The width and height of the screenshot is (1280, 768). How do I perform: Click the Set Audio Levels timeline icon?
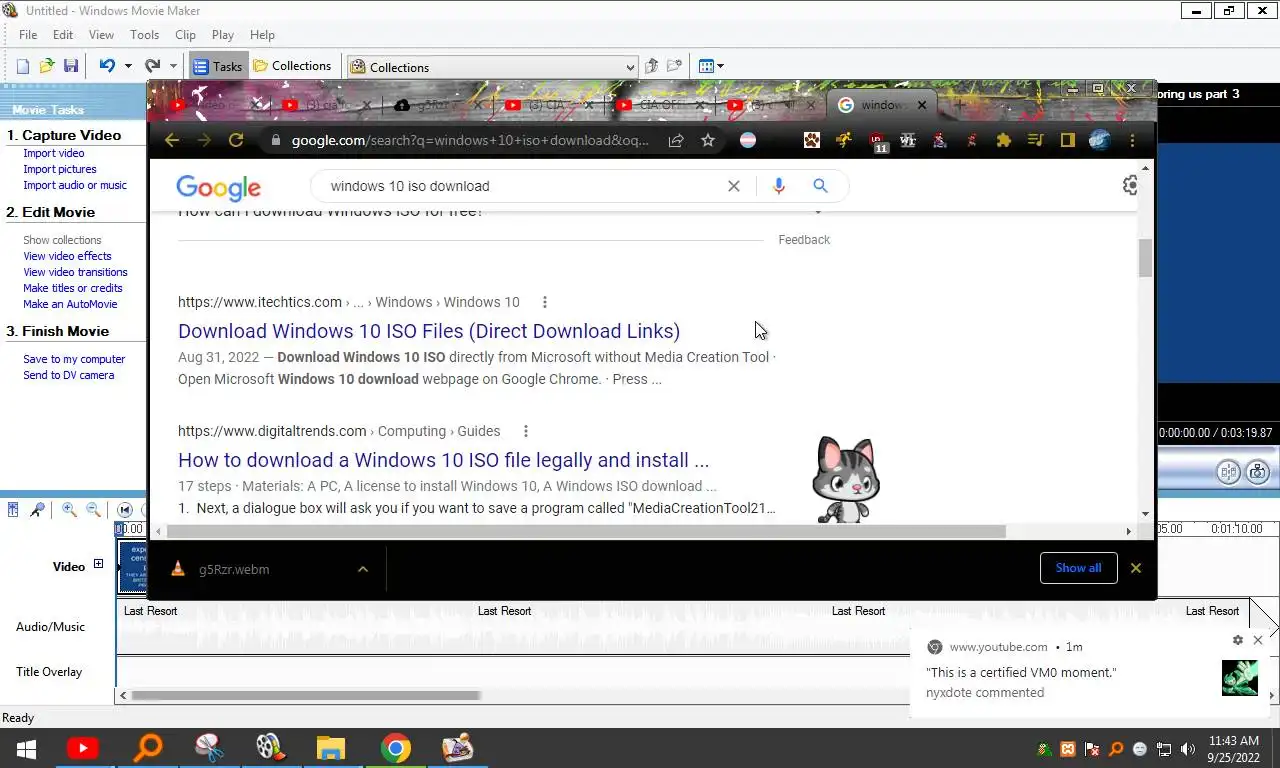[13, 510]
